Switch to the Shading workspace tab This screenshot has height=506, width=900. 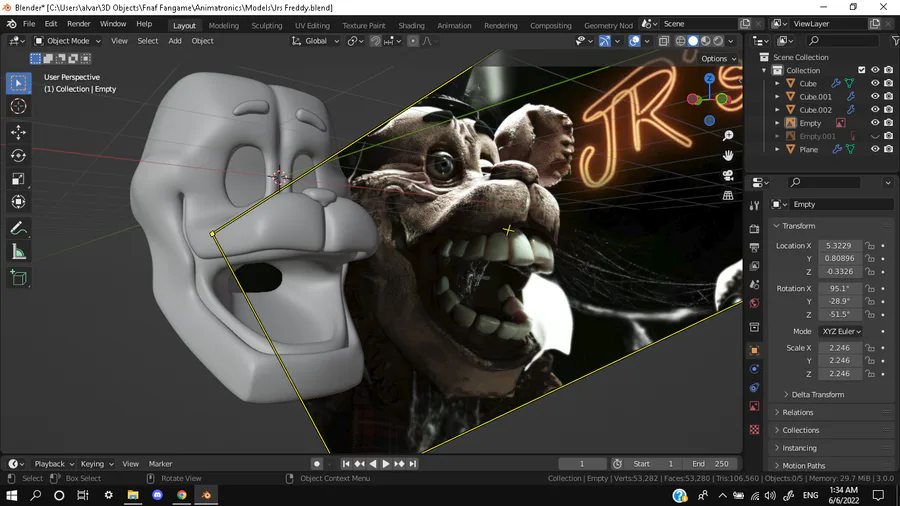click(x=411, y=25)
